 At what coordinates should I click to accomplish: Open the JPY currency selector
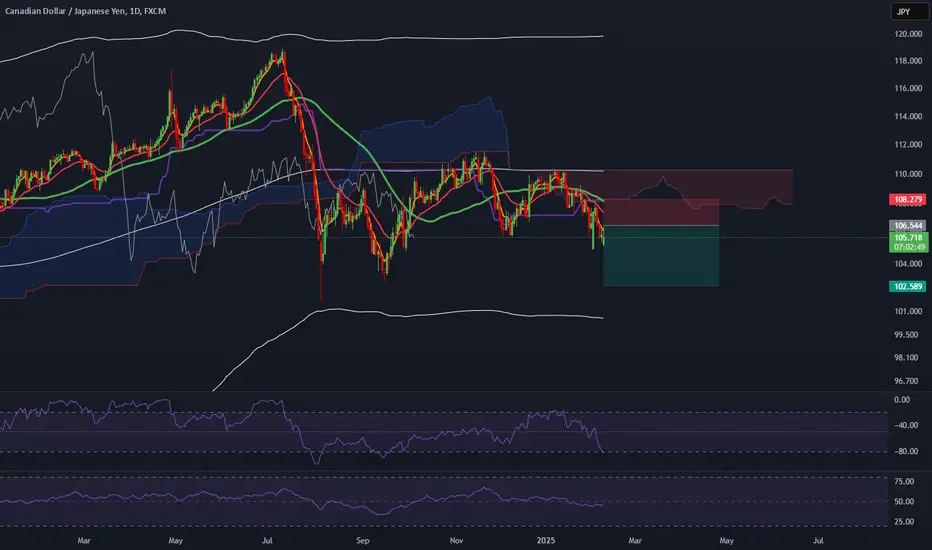coord(909,11)
